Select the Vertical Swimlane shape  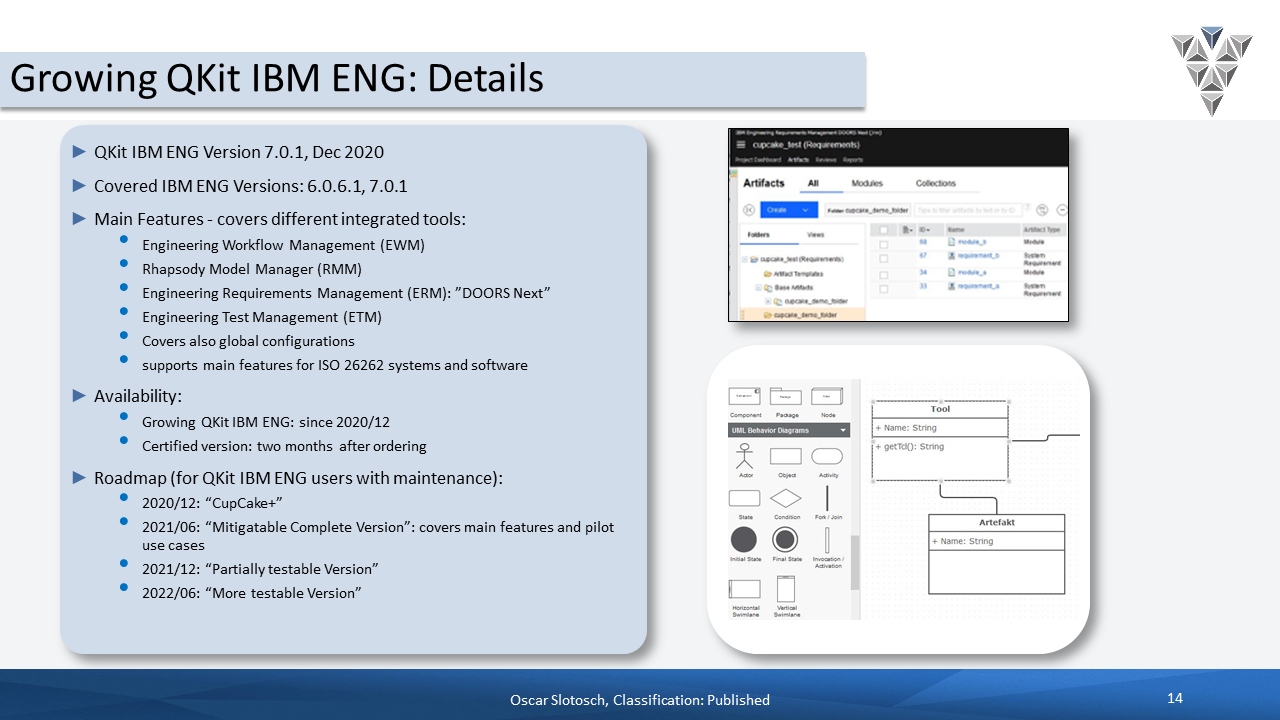(786, 589)
